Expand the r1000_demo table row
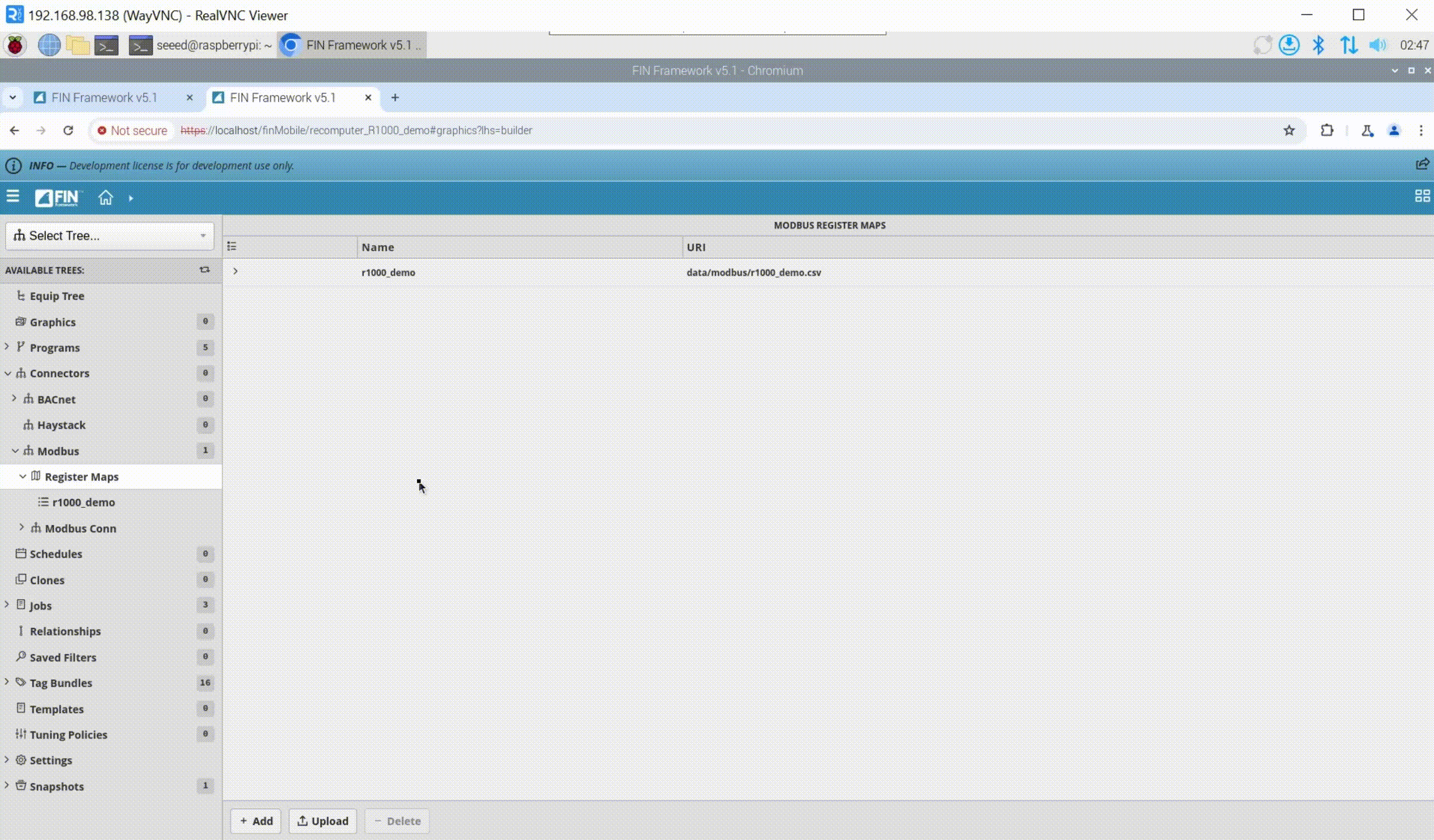 click(x=235, y=271)
